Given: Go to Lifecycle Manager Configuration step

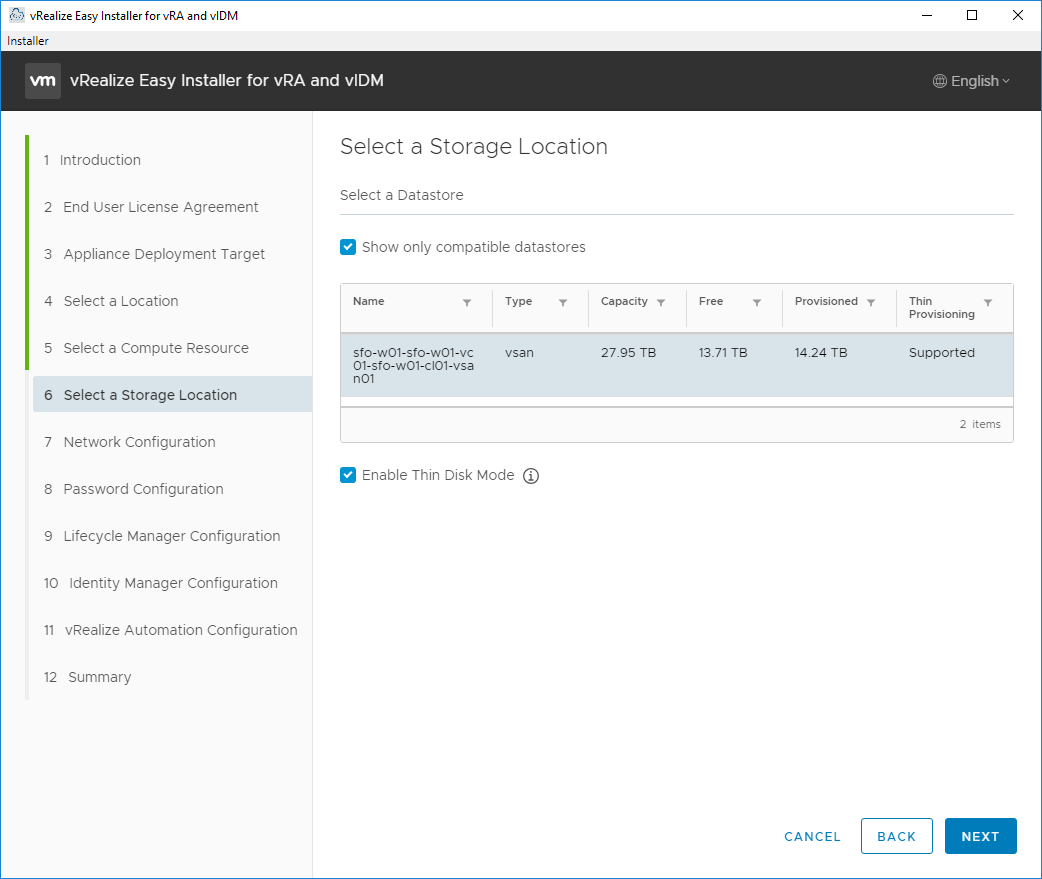Looking at the screenshot, I should click(x=162, y=536).
